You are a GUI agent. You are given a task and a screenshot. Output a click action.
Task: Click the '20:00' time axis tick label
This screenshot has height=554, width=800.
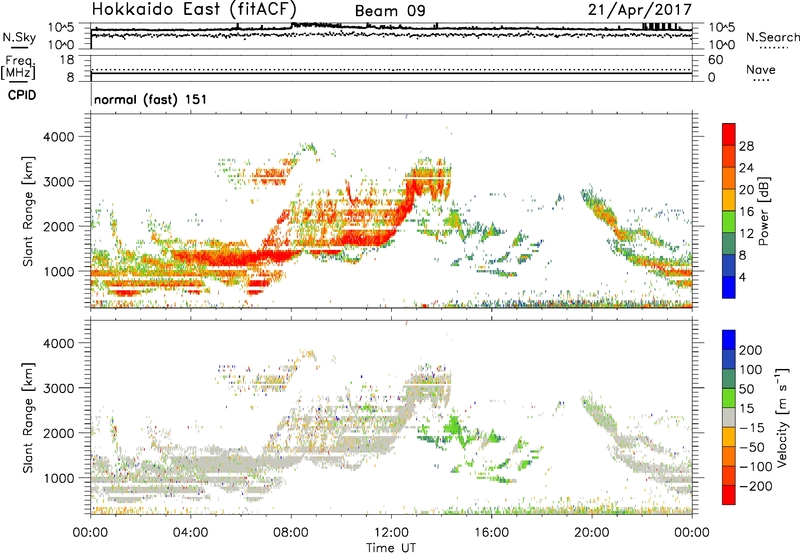tap(592, 533)
